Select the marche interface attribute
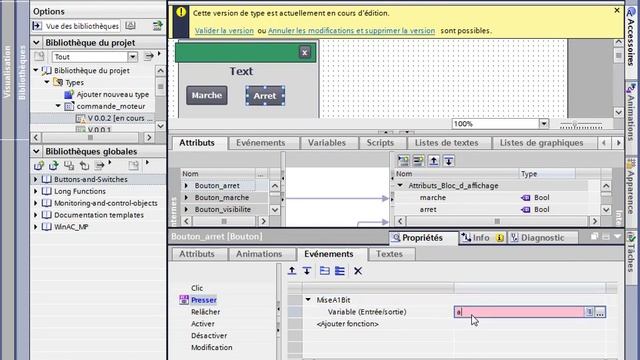This screenshot has width=640, height=360. click(433, 198)
